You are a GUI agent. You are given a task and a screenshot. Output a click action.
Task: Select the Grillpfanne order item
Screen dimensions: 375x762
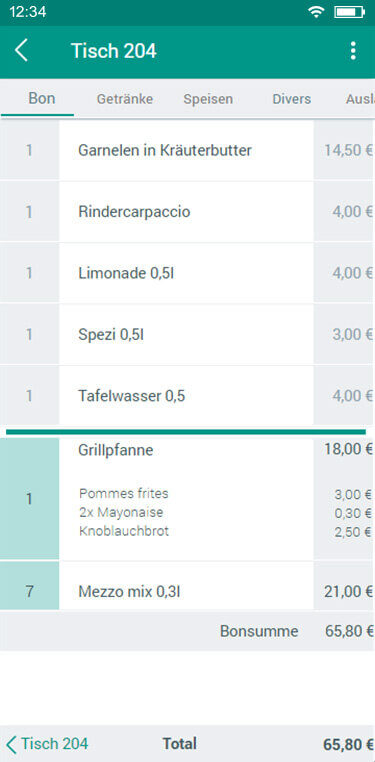click(x=188, y=499)
